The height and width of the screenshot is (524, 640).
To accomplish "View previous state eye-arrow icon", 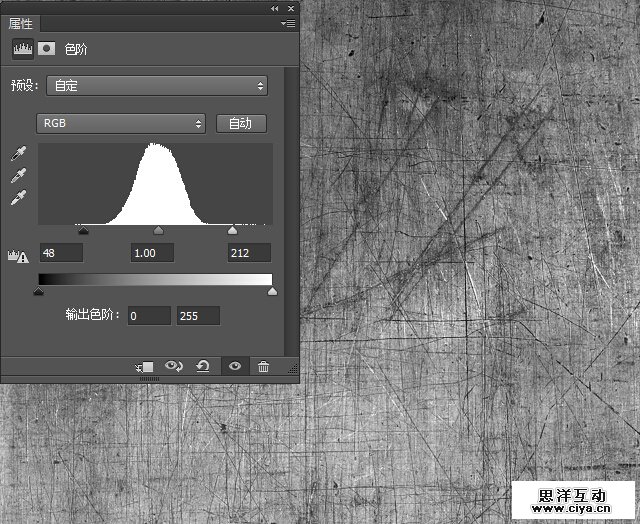I will (x=174, y=366).
